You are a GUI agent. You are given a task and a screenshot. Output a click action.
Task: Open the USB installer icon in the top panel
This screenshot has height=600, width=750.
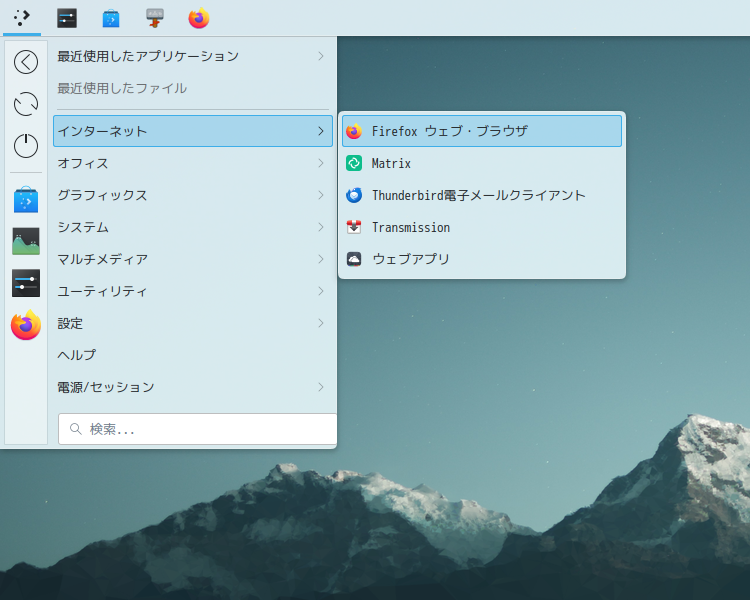(154, 18)
